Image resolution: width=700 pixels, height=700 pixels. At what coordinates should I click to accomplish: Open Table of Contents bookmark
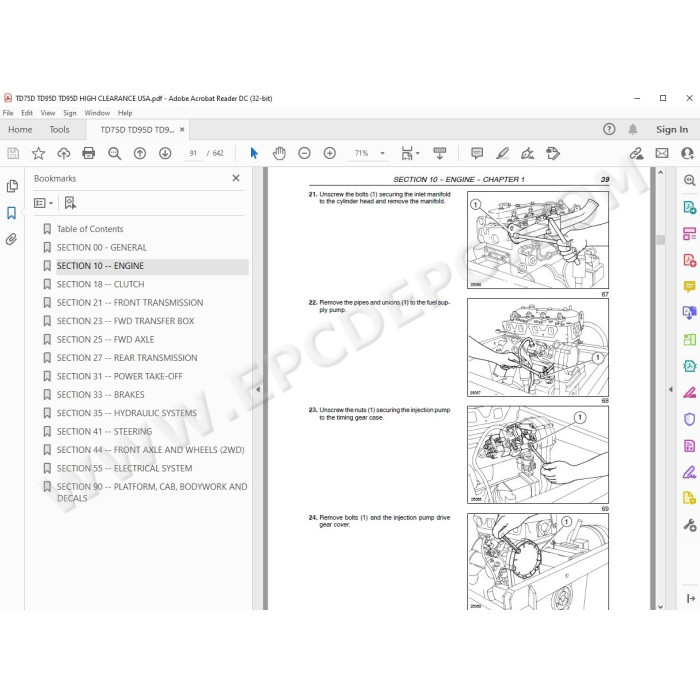coord(90,229)
